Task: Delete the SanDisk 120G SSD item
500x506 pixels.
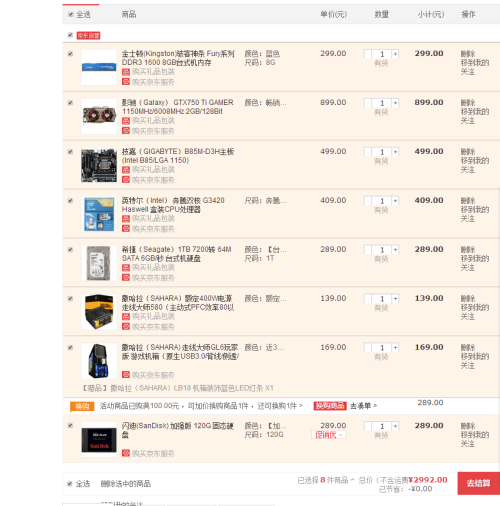Action: click(x=468, y=426)
